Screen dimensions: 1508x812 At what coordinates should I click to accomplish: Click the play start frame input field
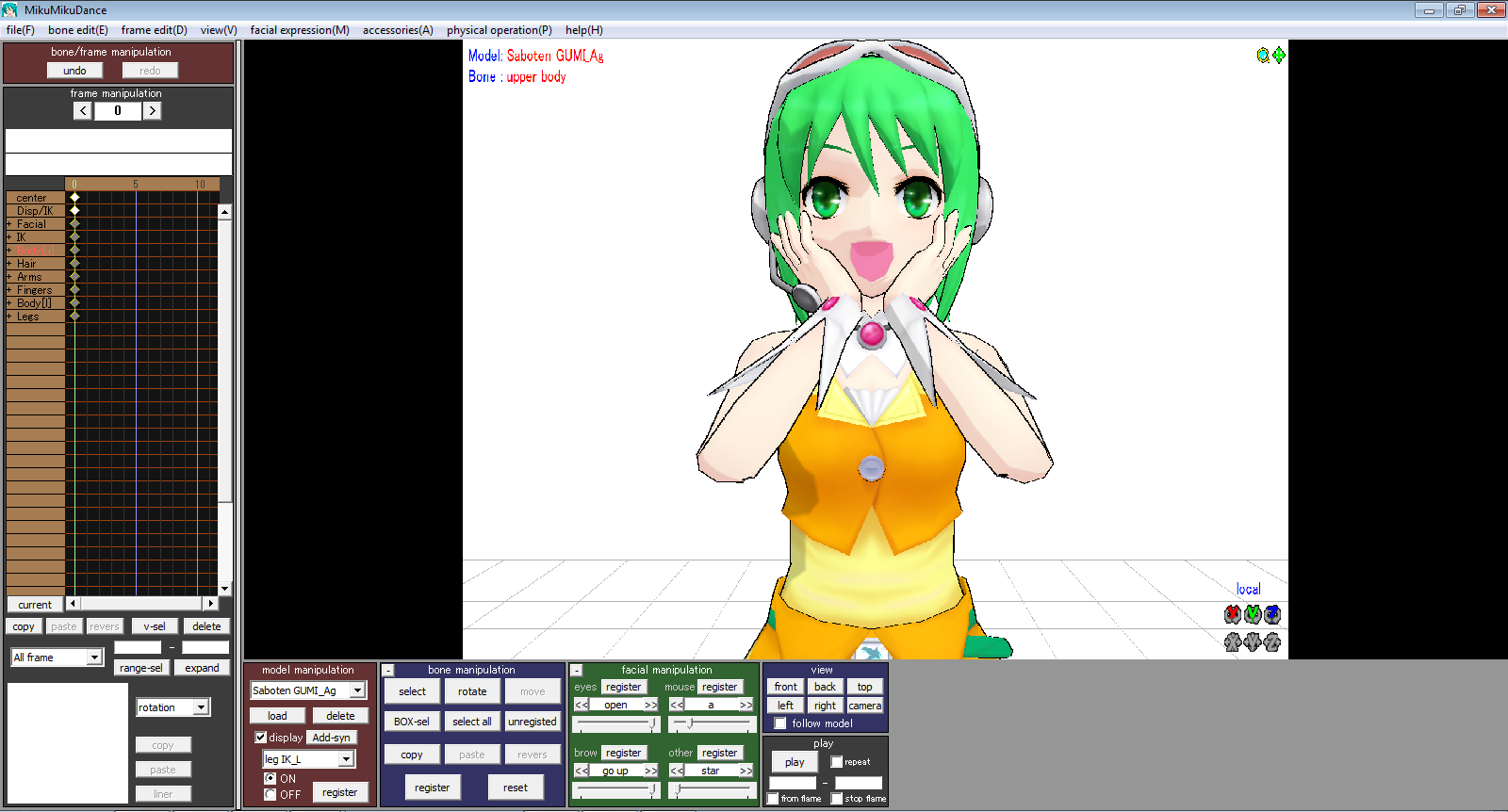click(793, 783)
